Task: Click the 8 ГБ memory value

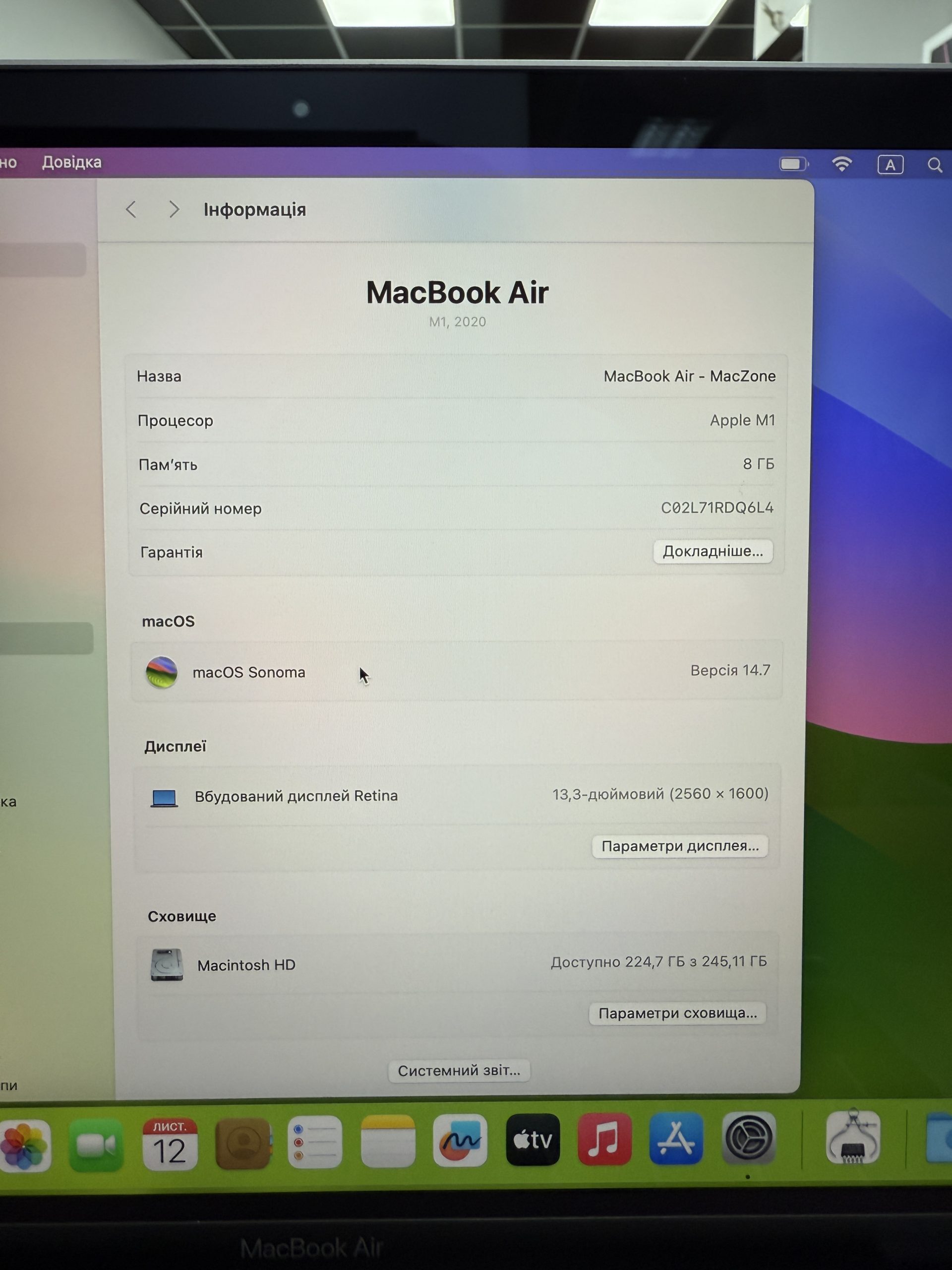Action: tap(759, 464)
